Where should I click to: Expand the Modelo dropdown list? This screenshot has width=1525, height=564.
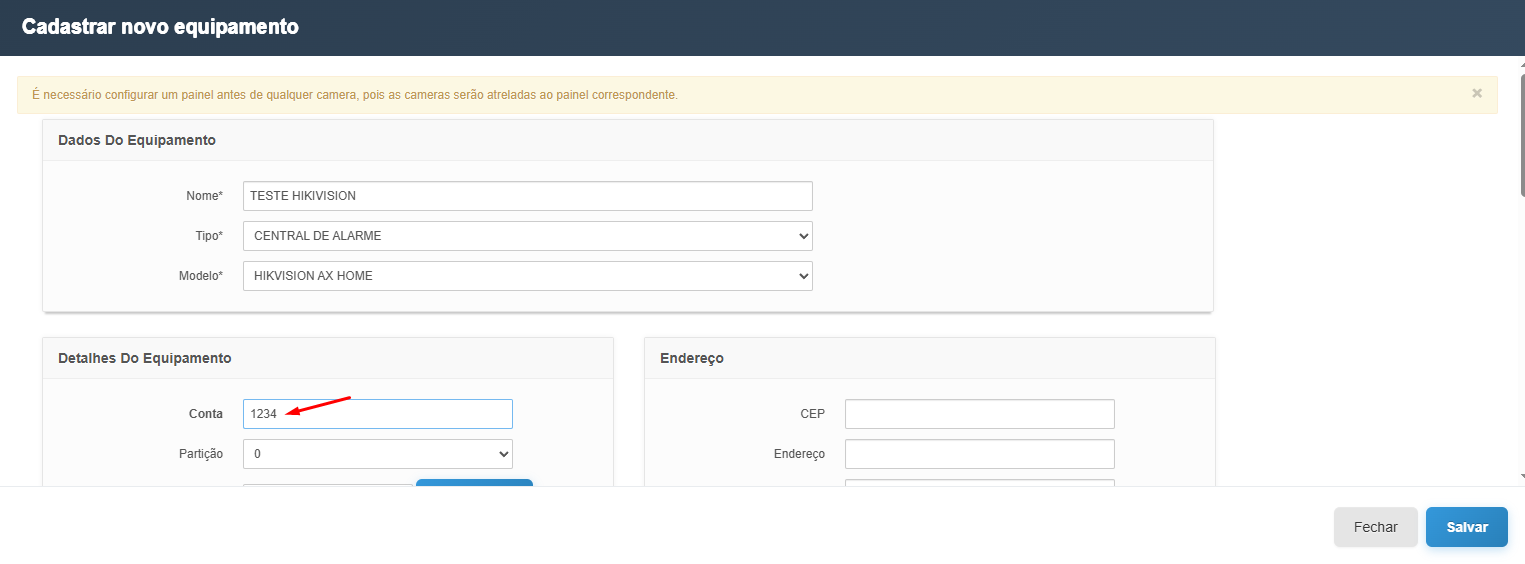(x=527, y=276)
